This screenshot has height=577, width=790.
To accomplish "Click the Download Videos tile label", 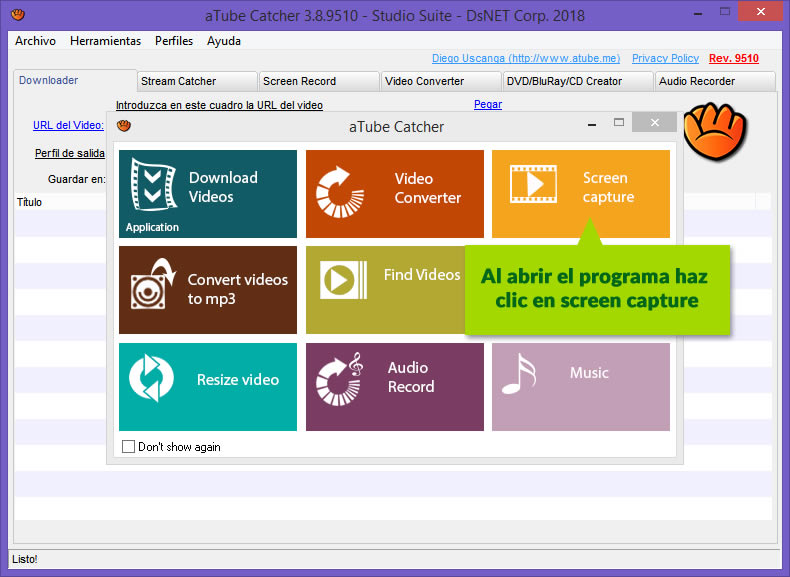I will pyautogui.click(x=223, y=186).
